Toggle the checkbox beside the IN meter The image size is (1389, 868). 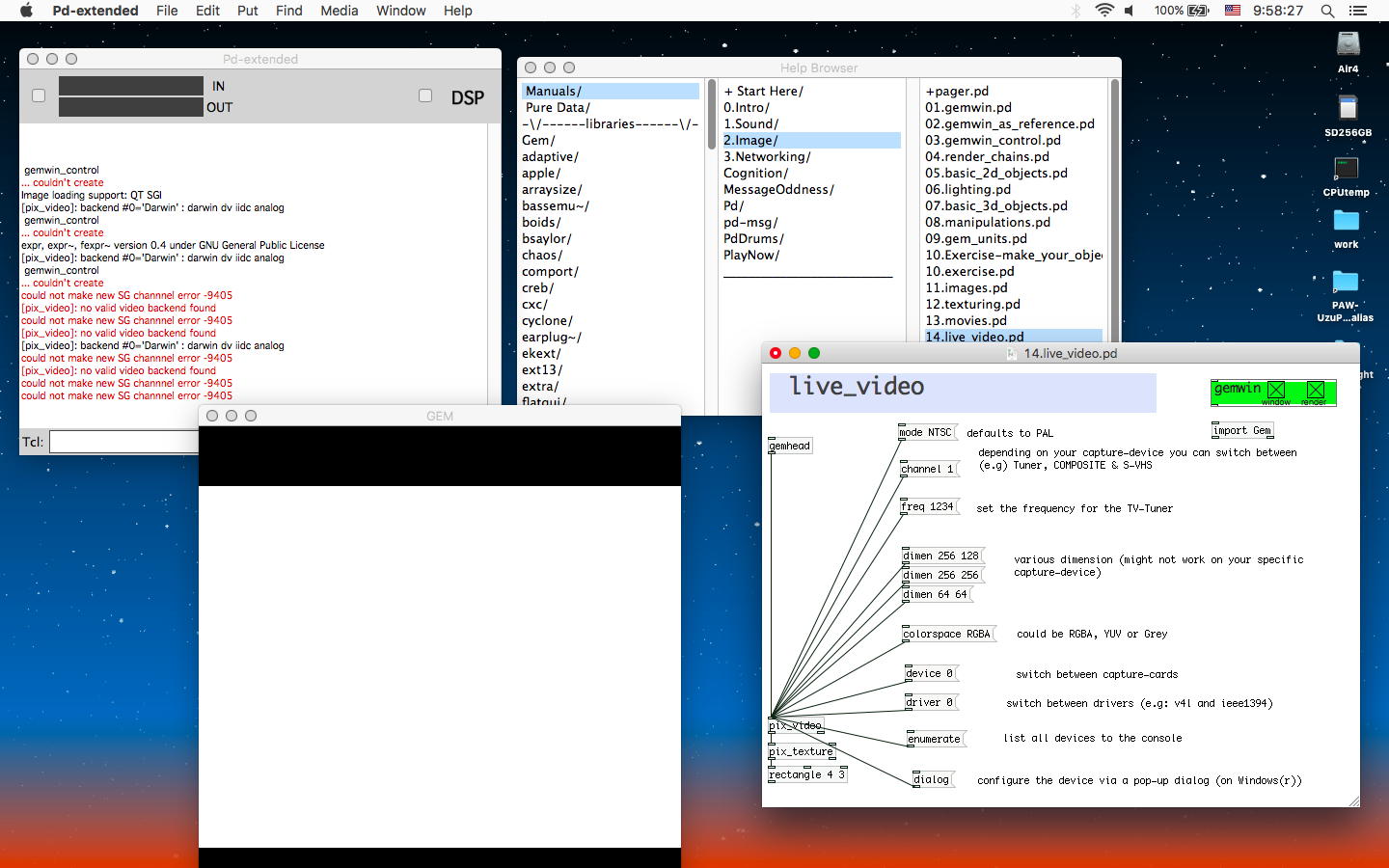click(39, 95)
